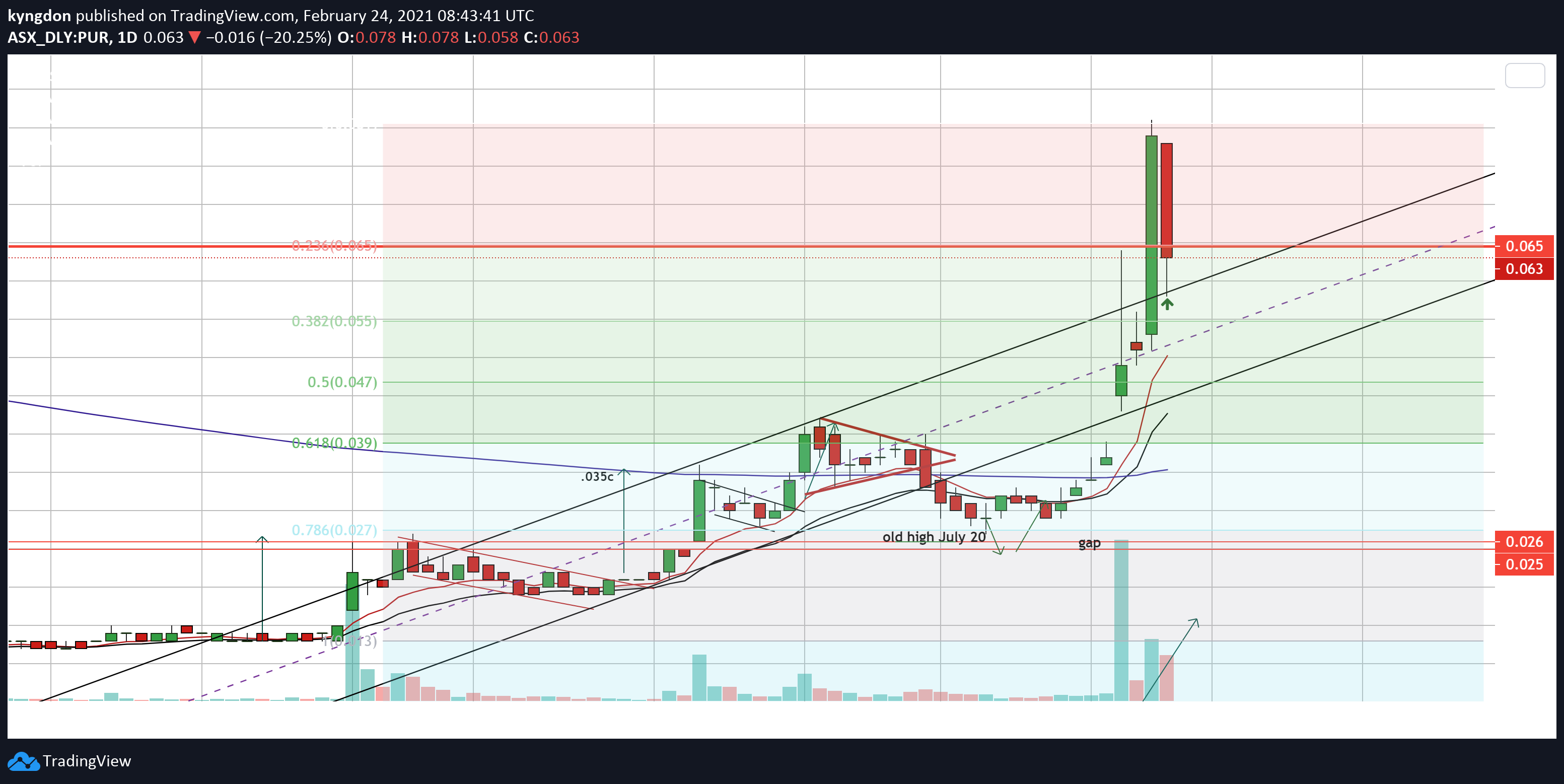Click the red 0.065 price label

1524,246
